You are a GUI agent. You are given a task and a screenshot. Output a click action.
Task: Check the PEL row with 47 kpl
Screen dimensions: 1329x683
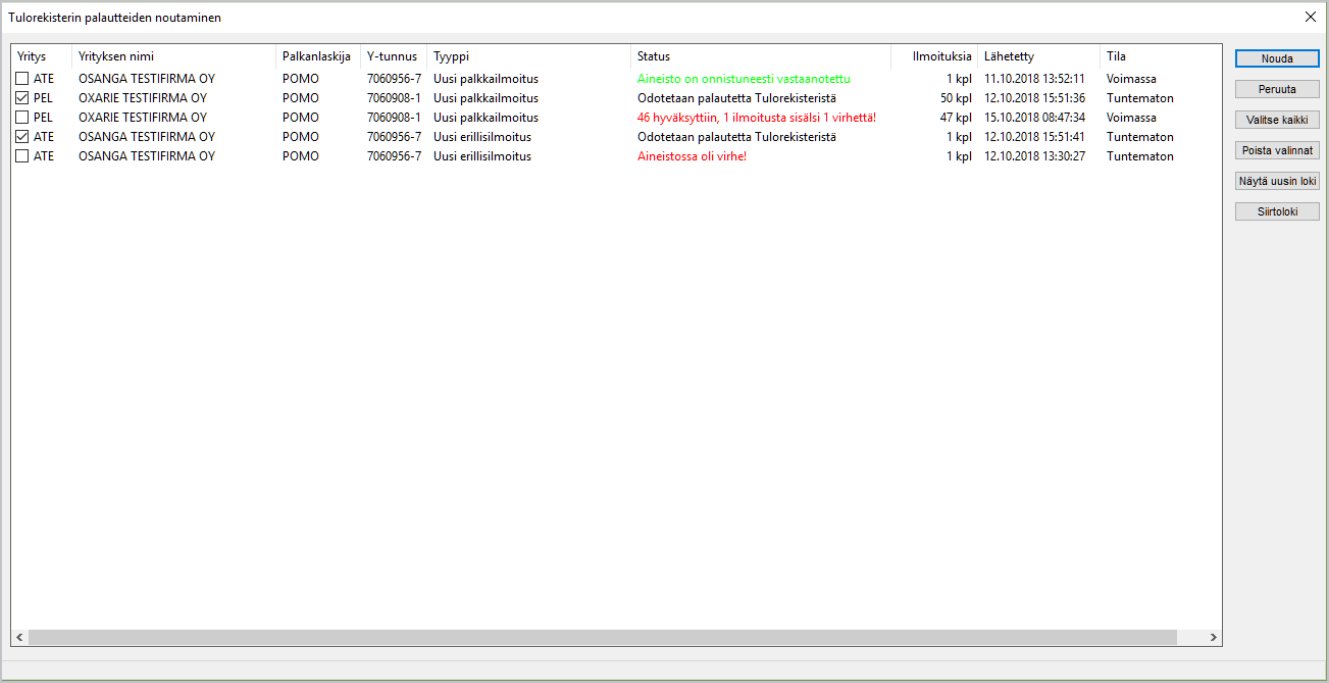[22, 118]
